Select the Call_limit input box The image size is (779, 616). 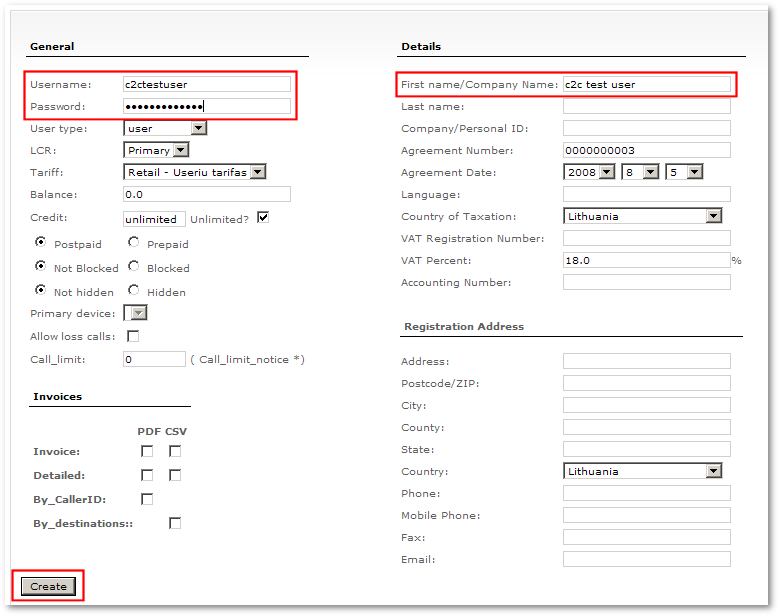click(154, 359)
